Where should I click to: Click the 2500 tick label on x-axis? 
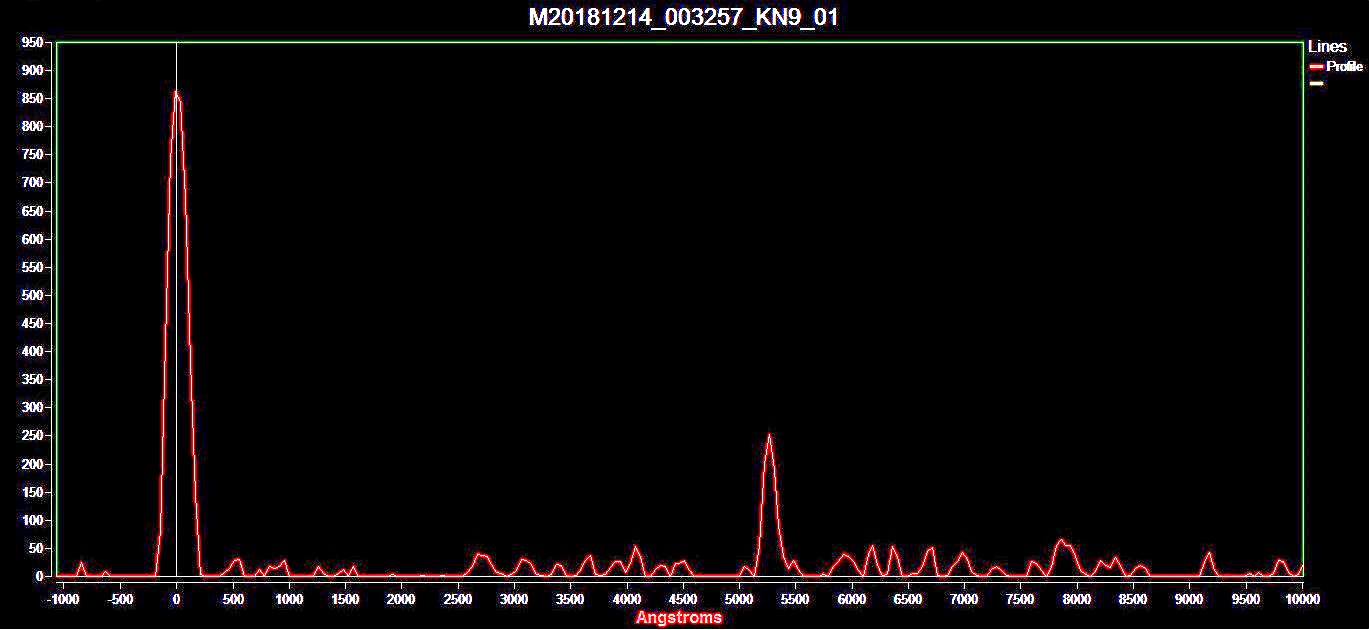pyautogui.click(x=458, y=599)
